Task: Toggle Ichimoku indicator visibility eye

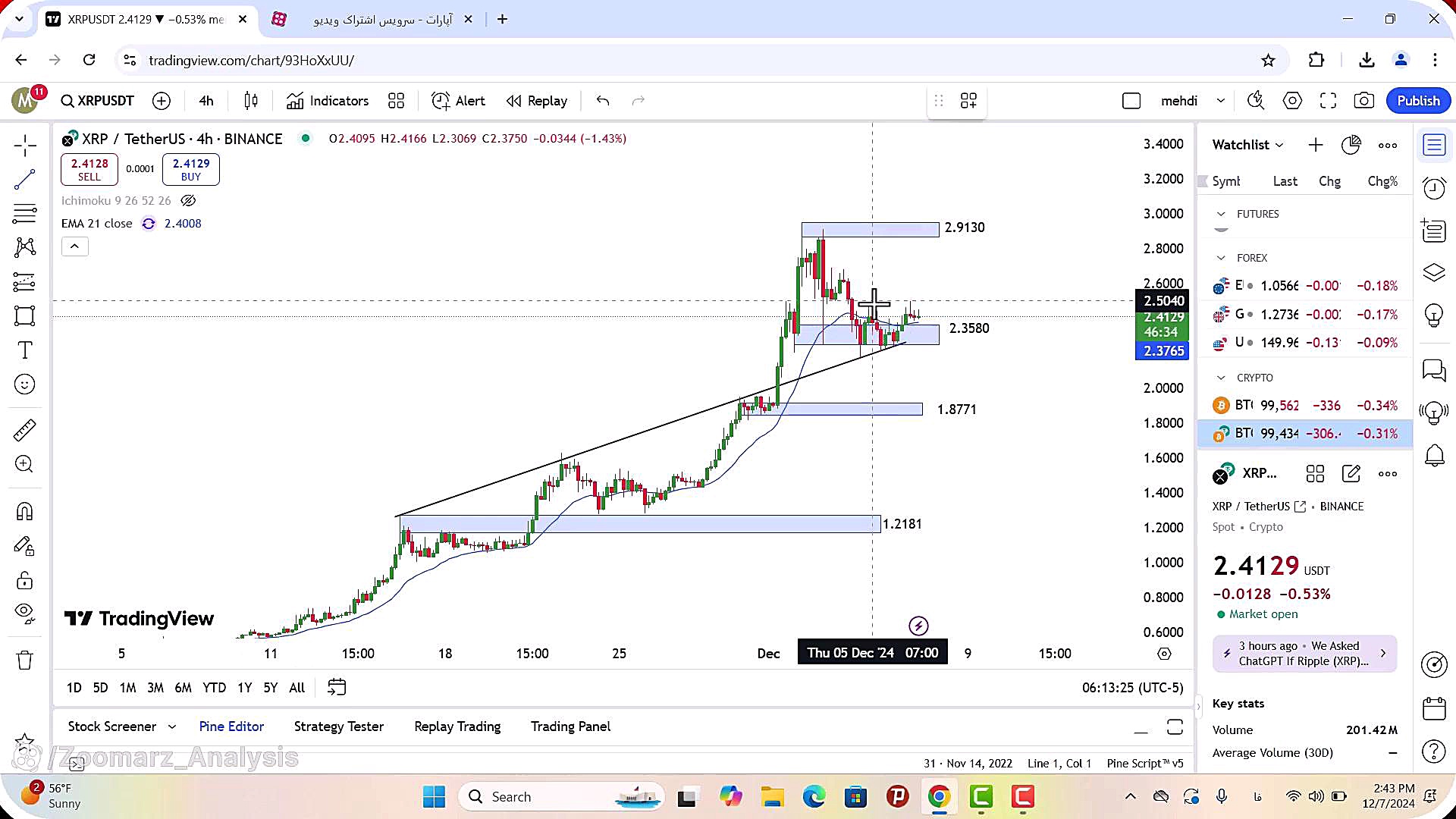Action: click(188, 201)
